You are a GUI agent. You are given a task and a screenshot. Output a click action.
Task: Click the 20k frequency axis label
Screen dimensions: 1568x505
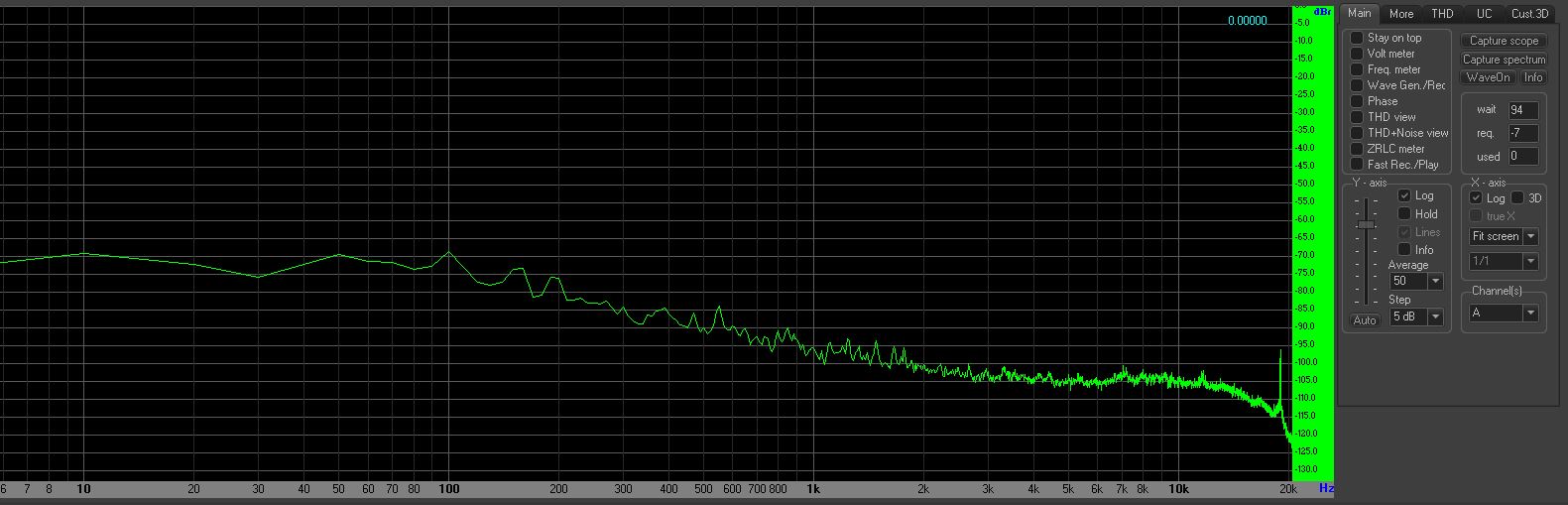coord(1286,489)
